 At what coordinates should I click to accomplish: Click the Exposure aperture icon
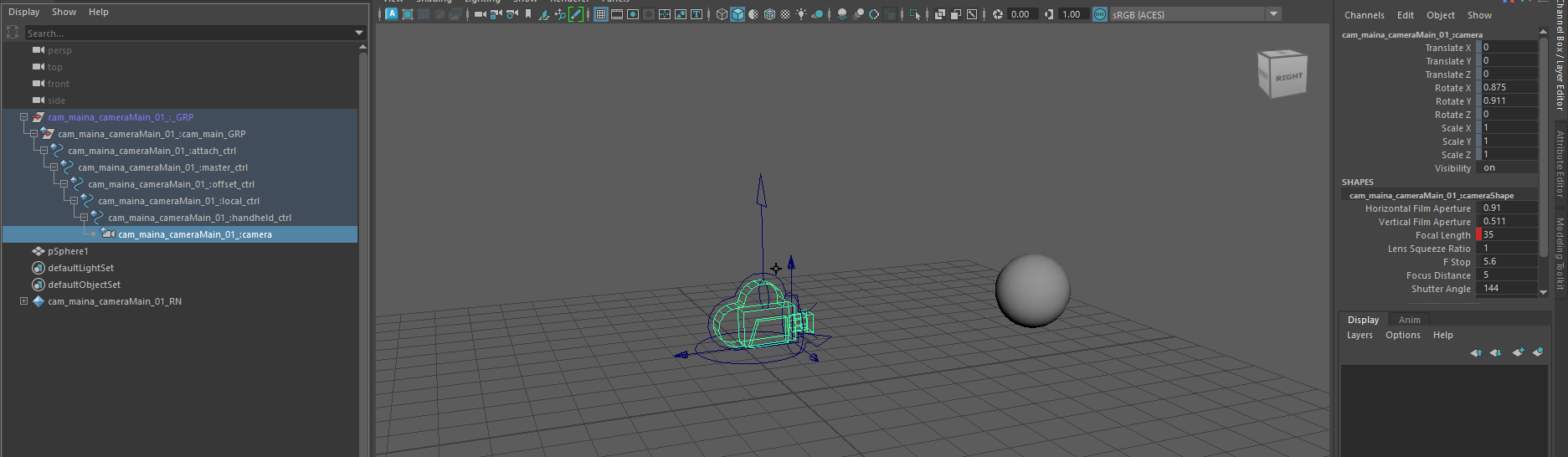pyautogui.click(x=998, y=14)
